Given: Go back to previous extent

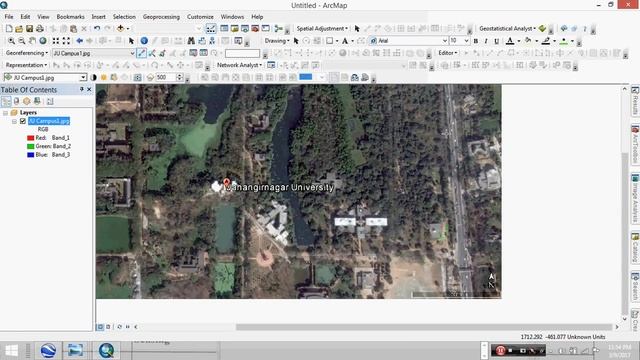Looking at the screenshot, I should (x=80, y=41).
